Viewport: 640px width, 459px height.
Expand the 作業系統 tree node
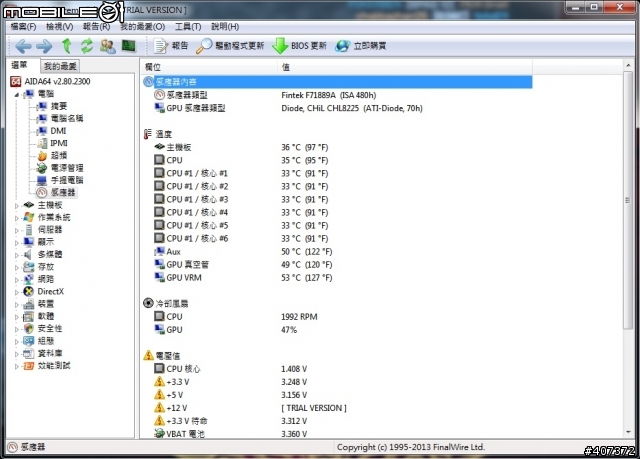(17, 218)
